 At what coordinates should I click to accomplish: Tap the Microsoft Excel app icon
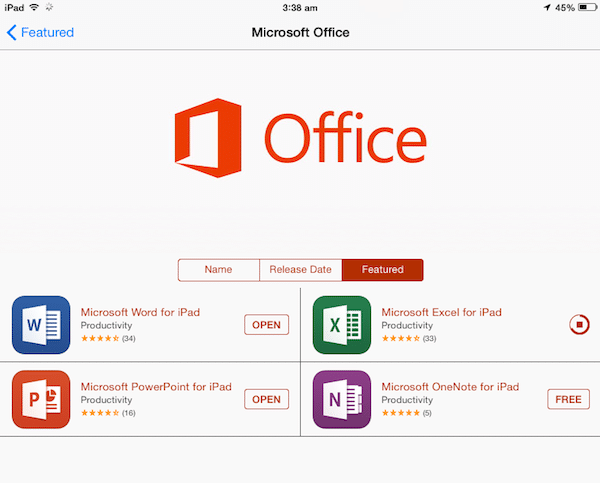[x=342, y=325]
